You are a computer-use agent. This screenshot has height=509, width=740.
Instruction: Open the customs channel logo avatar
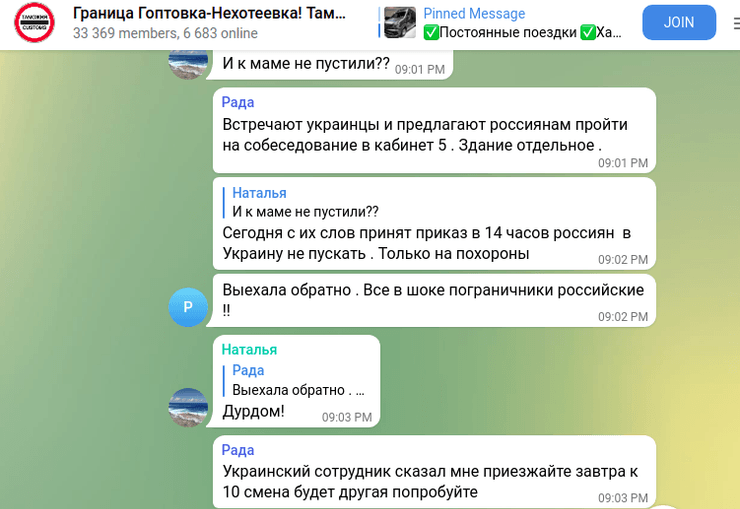(x=34, y=23)
